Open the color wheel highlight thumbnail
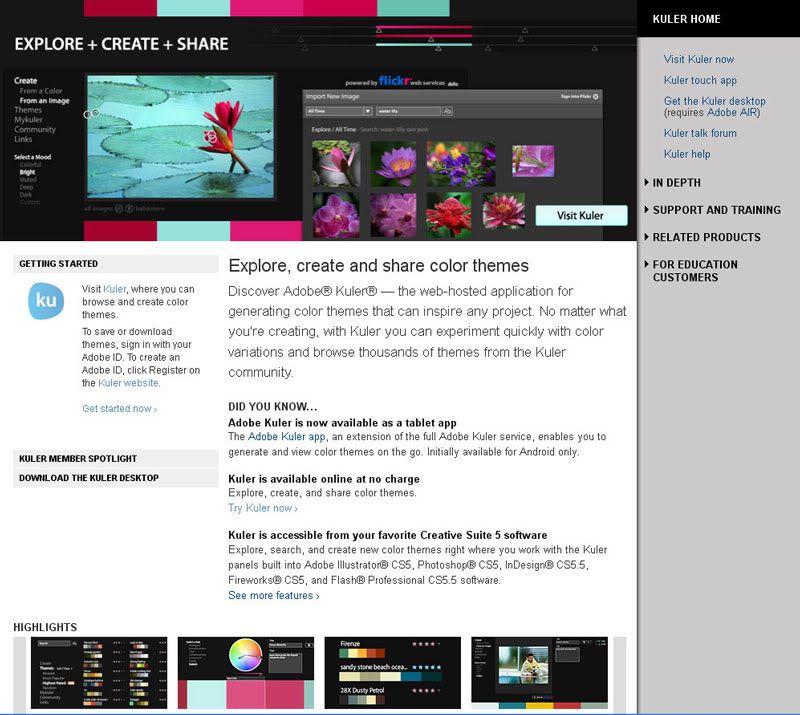 (246, 673)
